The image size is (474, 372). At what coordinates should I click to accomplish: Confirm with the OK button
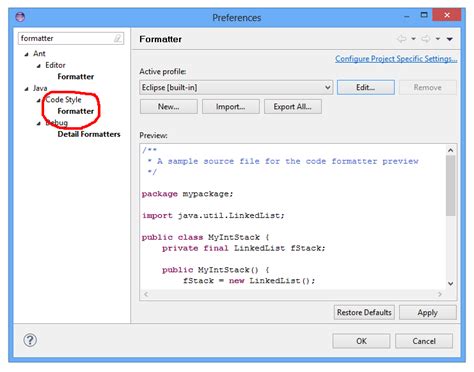[361, 341]
